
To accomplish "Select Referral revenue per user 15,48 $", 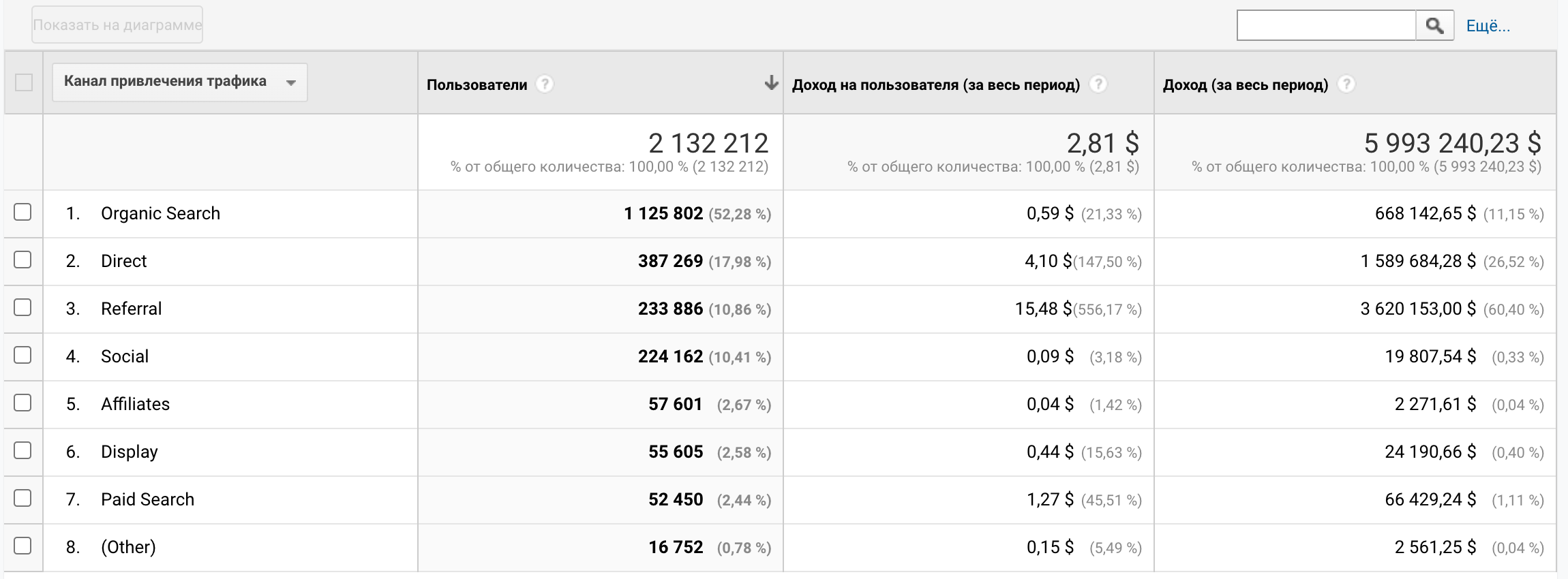I will 1044,309.
